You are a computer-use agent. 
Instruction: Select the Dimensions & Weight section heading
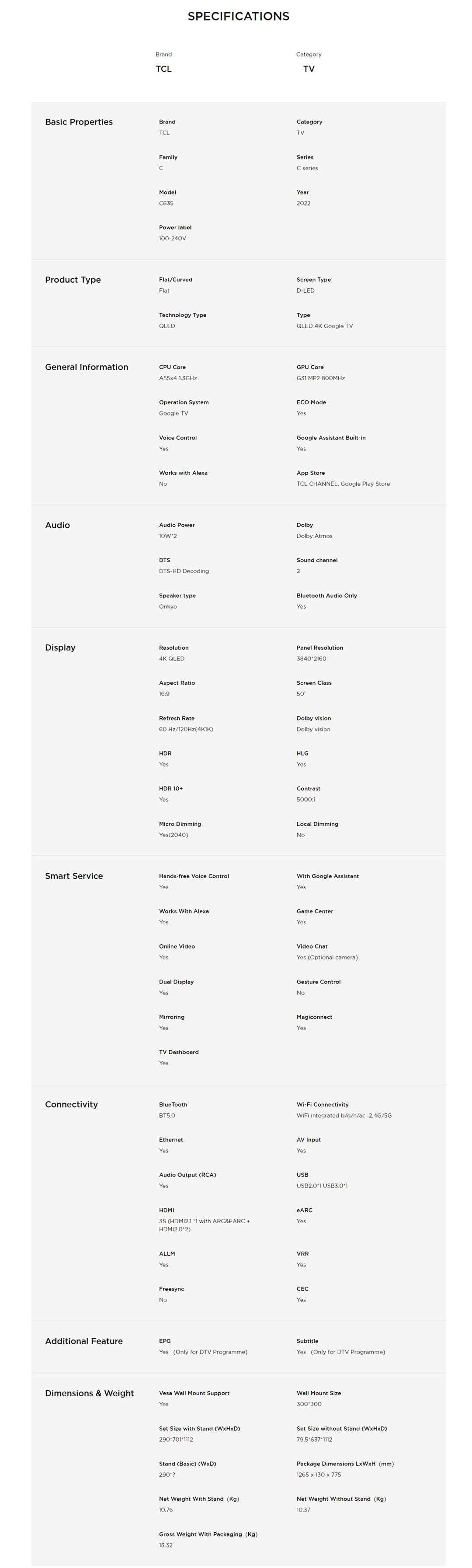point(89,1393)
